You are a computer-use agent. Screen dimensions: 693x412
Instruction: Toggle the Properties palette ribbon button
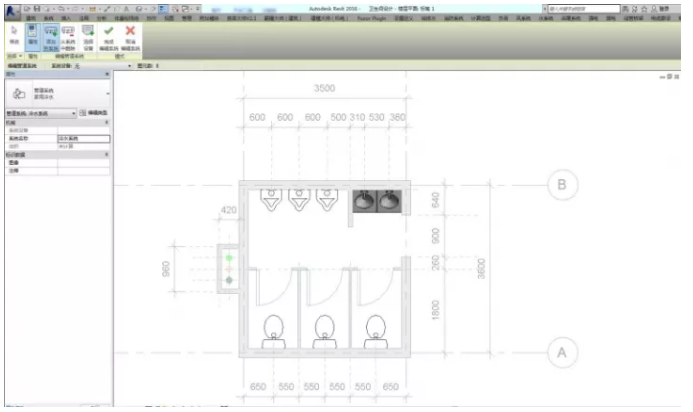pos(33,36)
